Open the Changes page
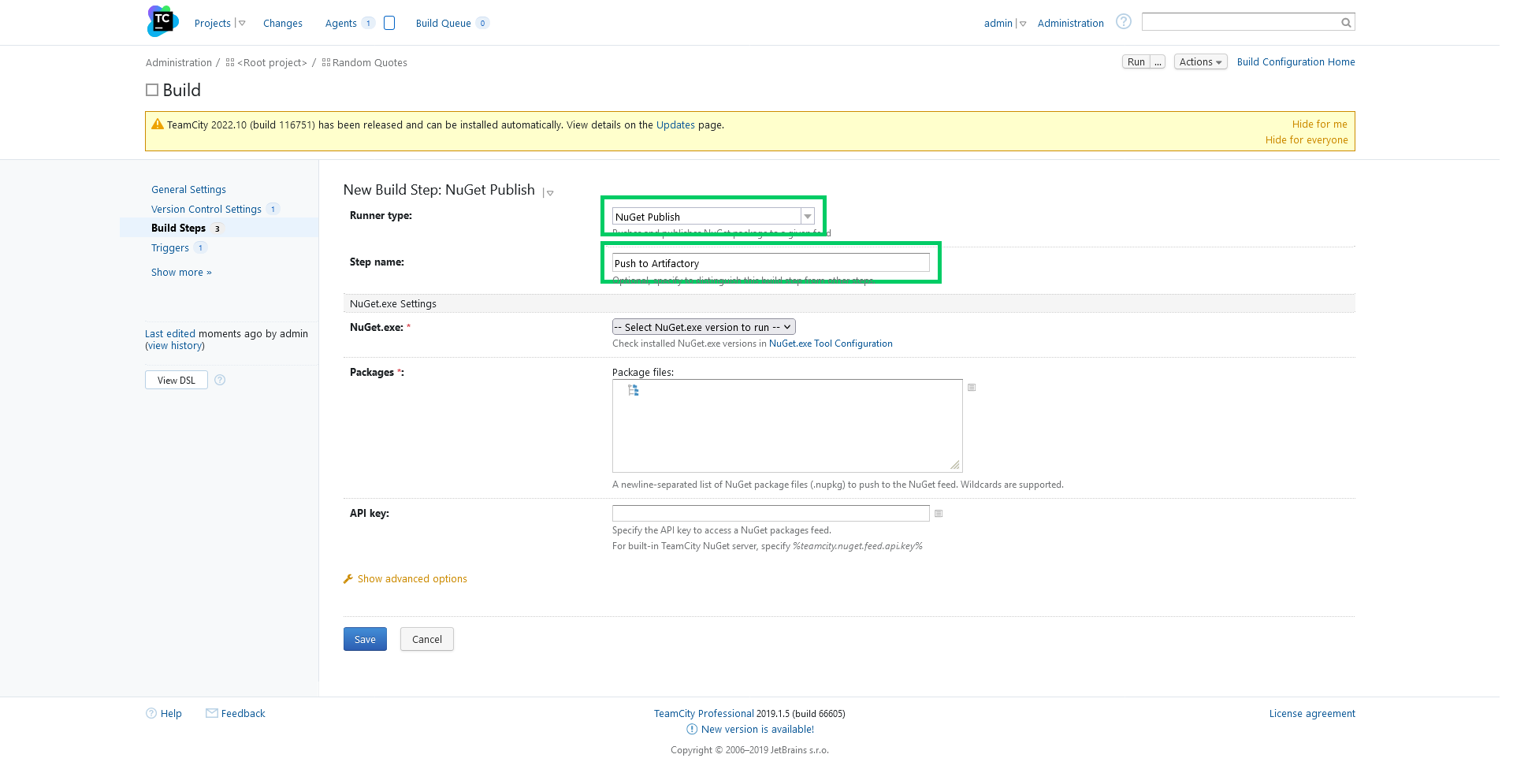 (283, 24)
